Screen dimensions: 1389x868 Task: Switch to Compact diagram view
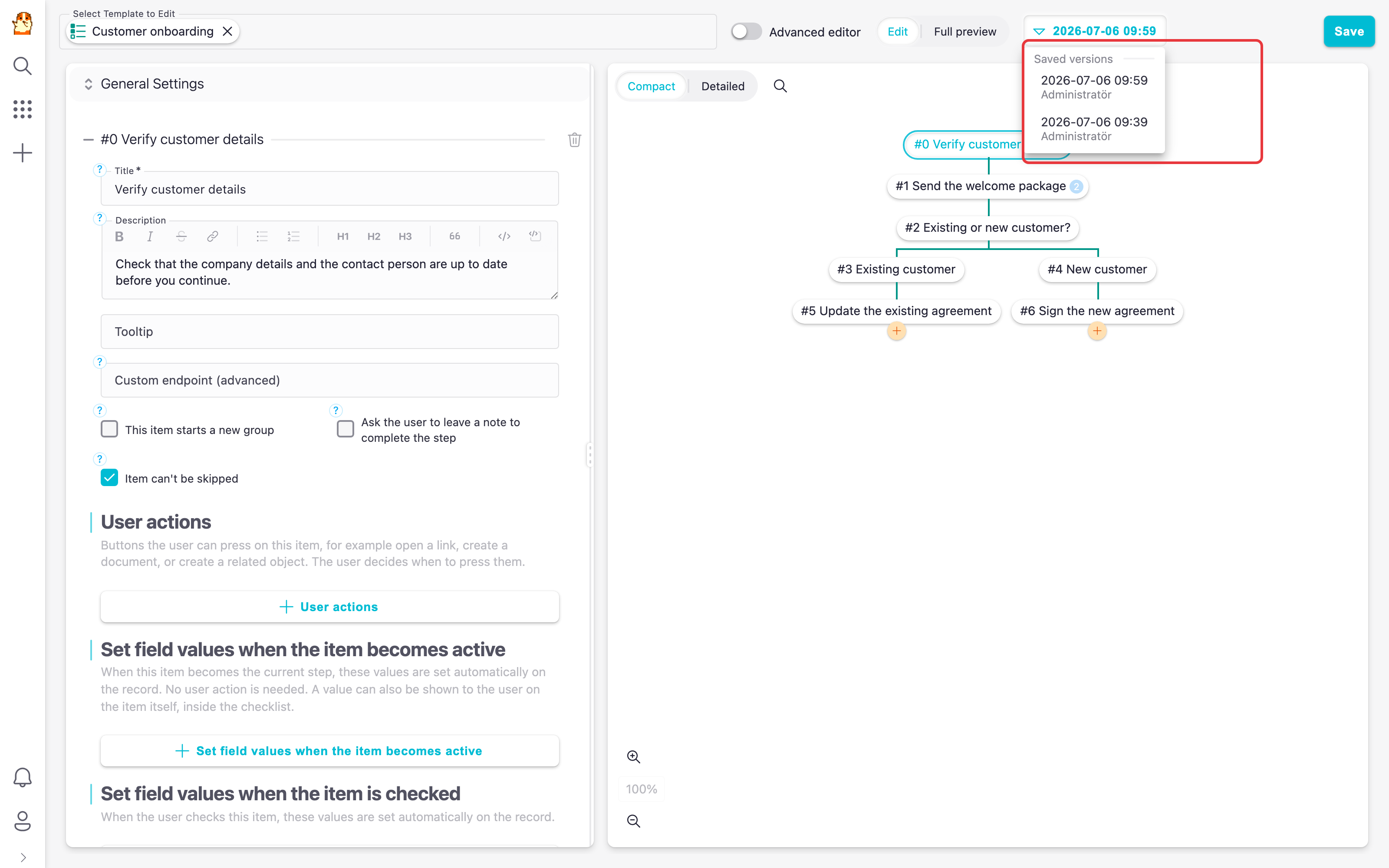[651, 86]
